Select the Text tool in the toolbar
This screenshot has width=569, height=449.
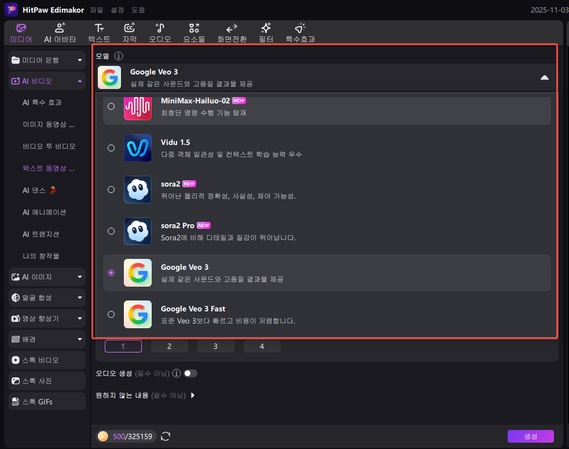click(99, 33)
